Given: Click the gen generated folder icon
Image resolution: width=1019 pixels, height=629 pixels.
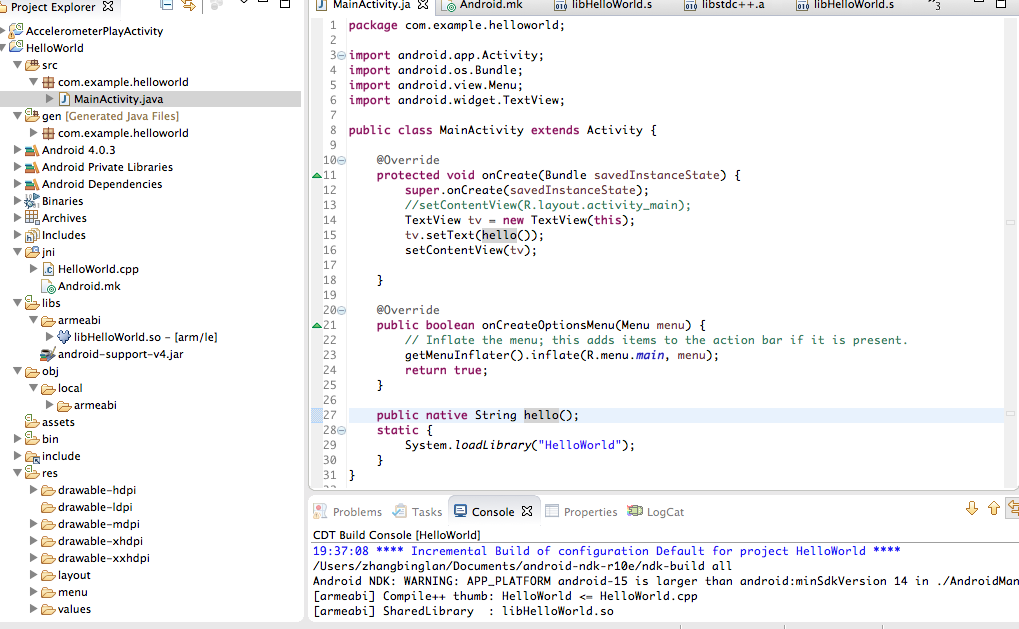Looking at the screenshot, I should [32, 116].
